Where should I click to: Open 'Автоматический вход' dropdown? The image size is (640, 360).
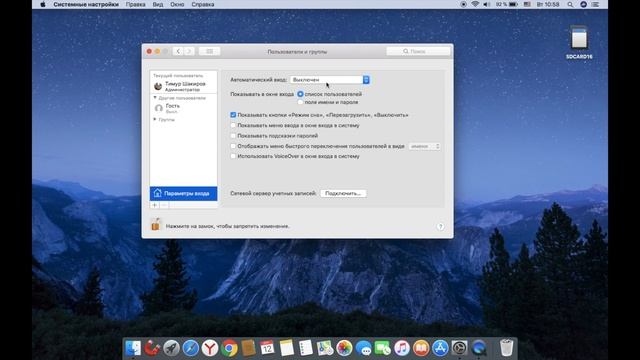coord(330,80)
